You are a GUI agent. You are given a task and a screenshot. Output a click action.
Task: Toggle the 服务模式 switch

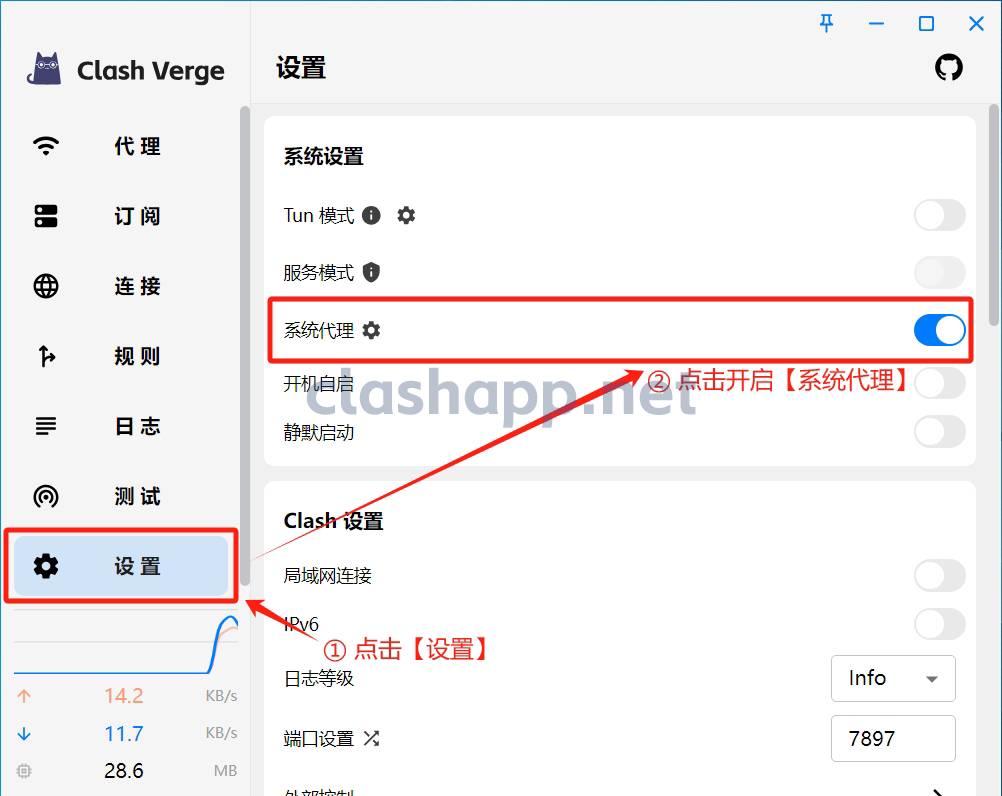click(x=939, y=272)
